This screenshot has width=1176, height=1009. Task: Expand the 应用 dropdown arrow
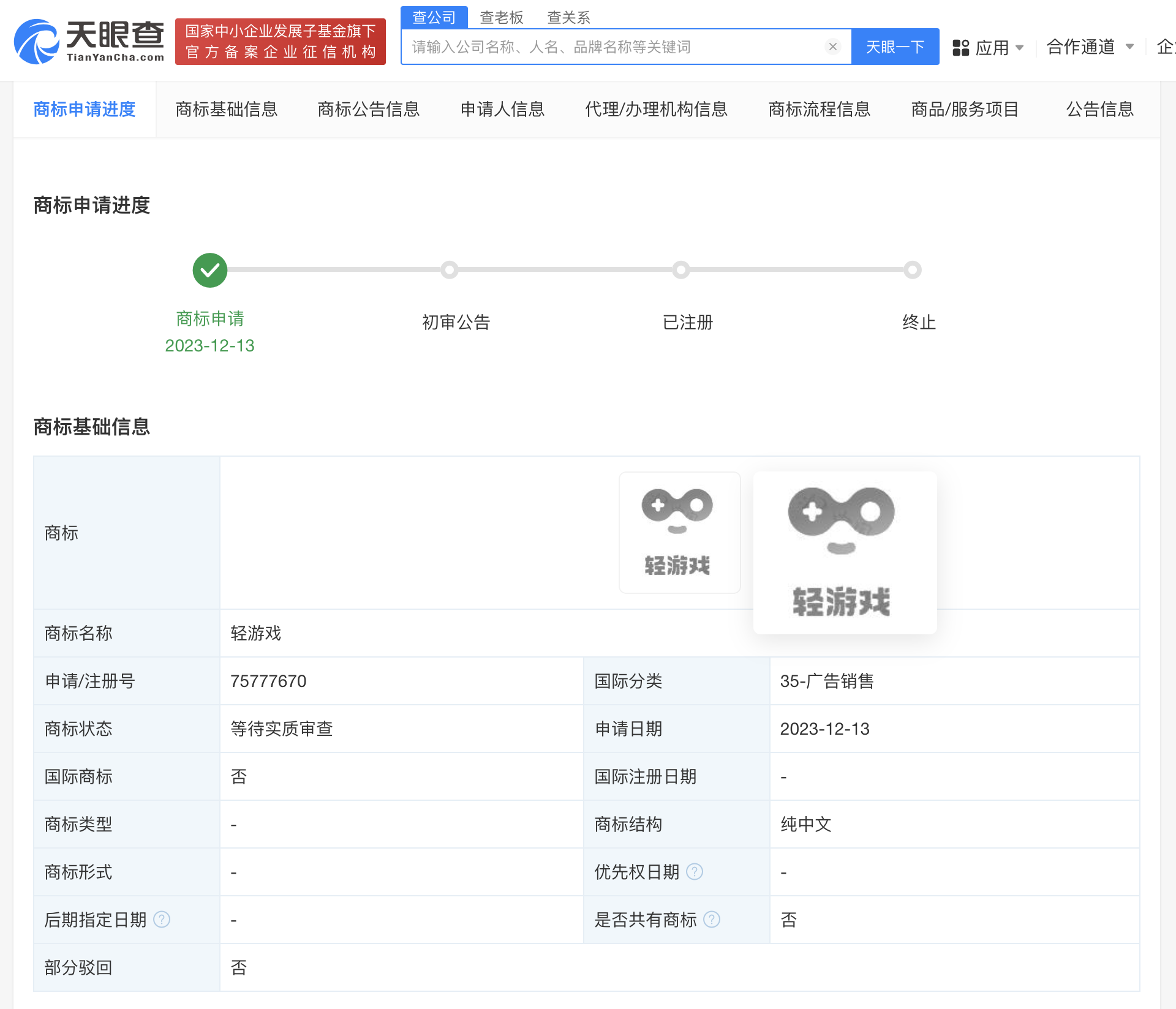click(x=1020, y=47)
